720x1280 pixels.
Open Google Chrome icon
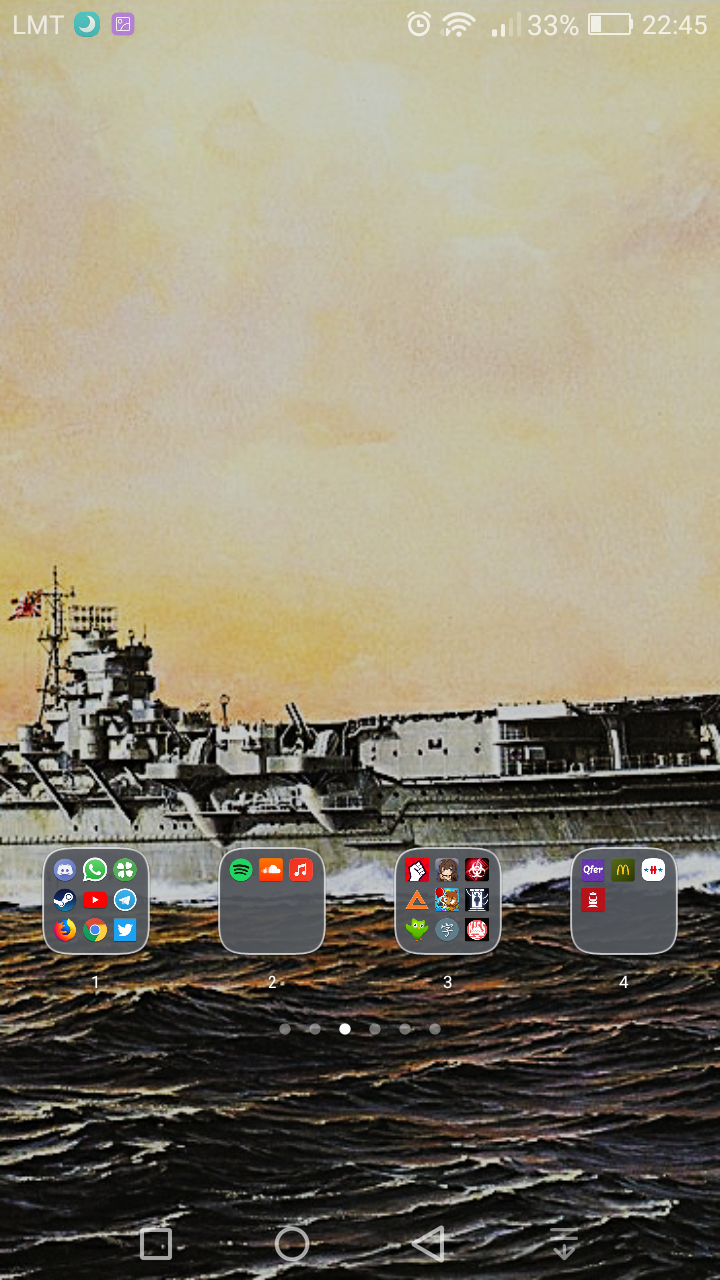point(95,930)
